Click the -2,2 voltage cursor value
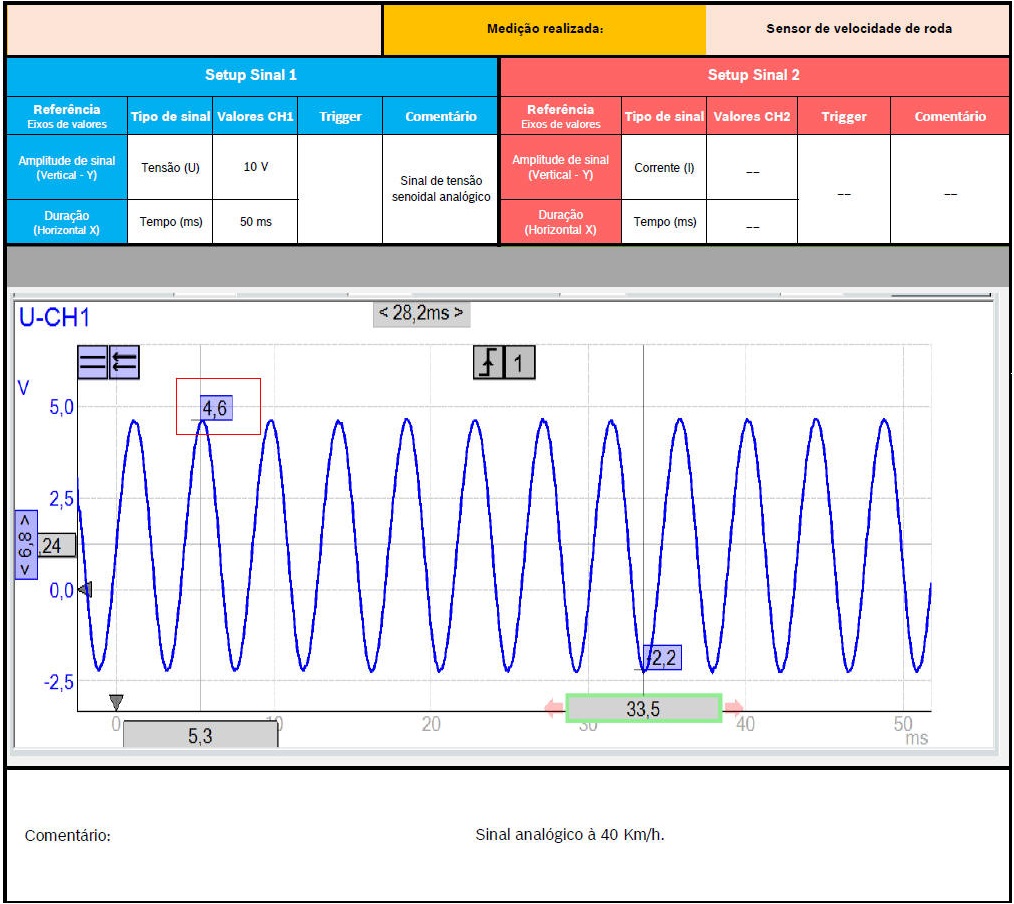This screenshot has height=904, width=1014. [663, 657]
